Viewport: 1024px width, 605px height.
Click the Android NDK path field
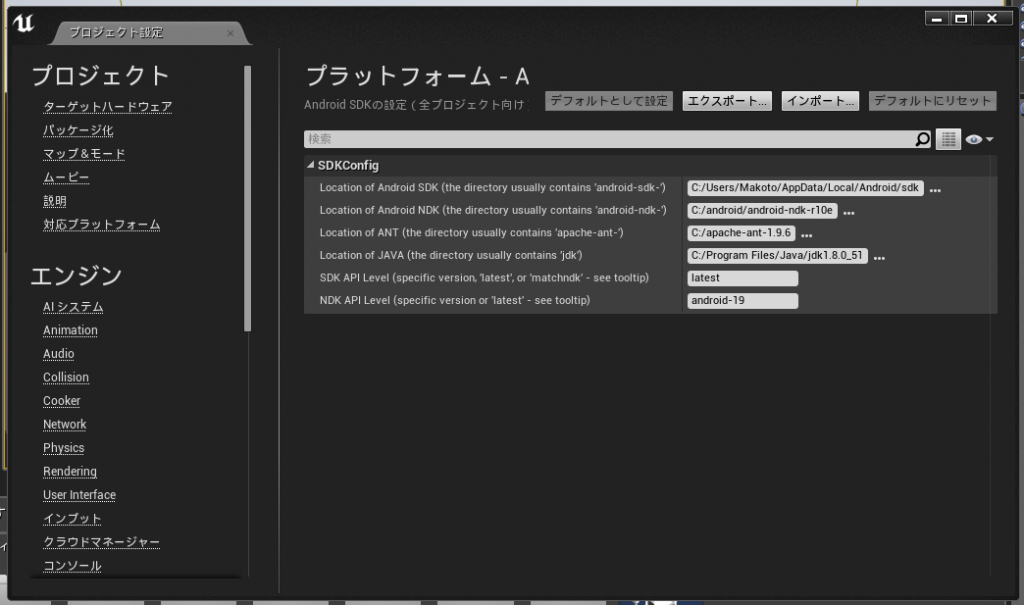[x=762, y=210]
